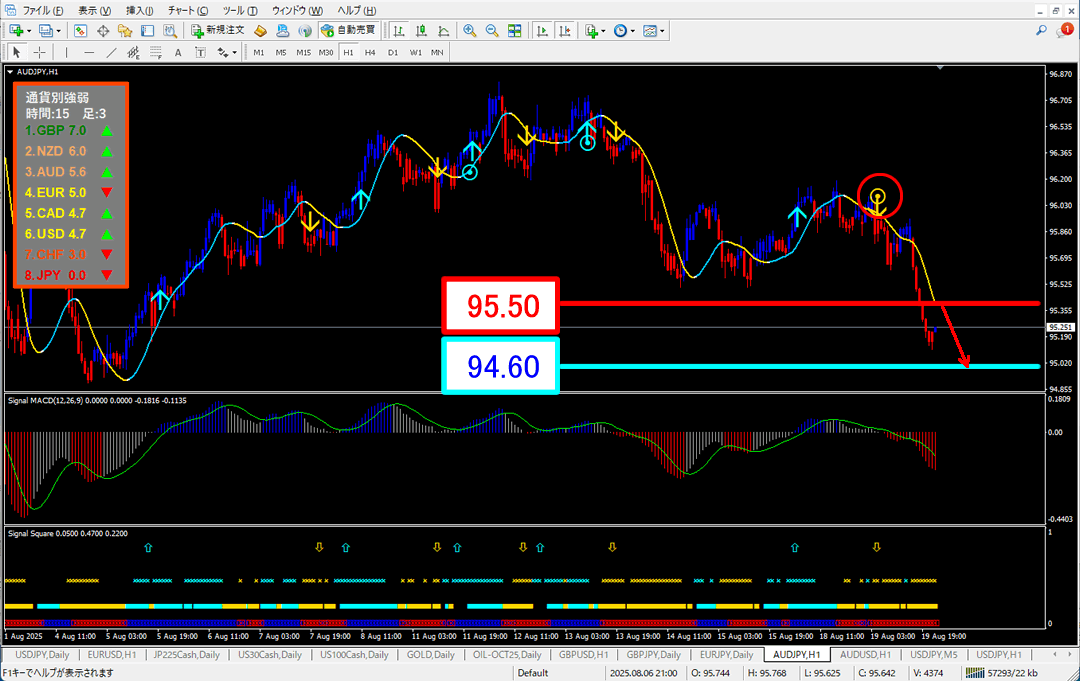Switch chart to candlestick style

tap(422, 31)
